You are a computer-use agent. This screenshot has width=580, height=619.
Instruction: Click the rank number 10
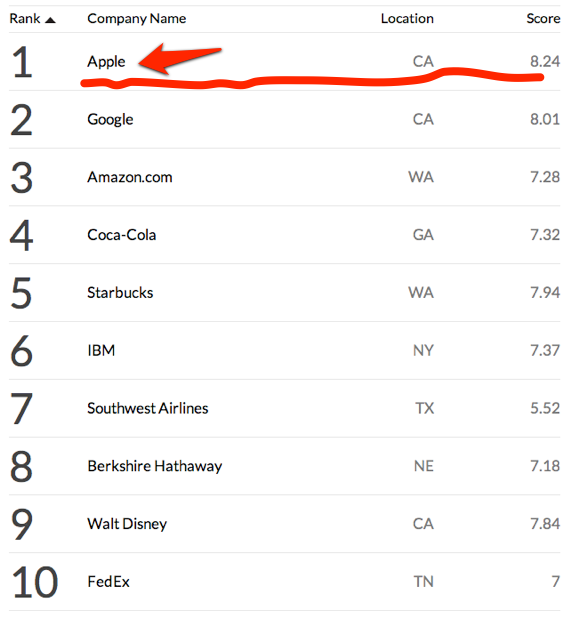point(35,582)
